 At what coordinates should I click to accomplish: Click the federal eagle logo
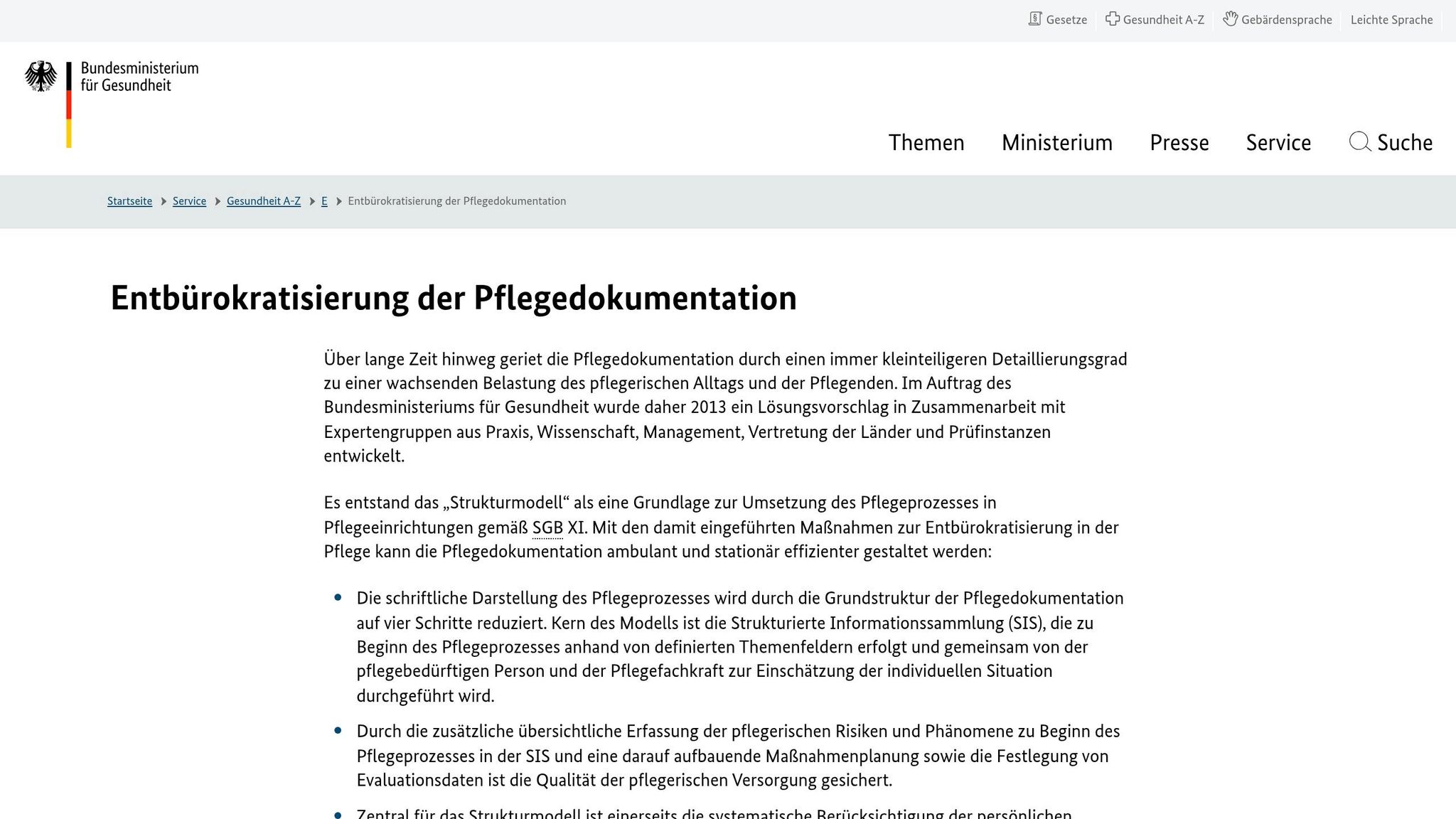point(41,76)
